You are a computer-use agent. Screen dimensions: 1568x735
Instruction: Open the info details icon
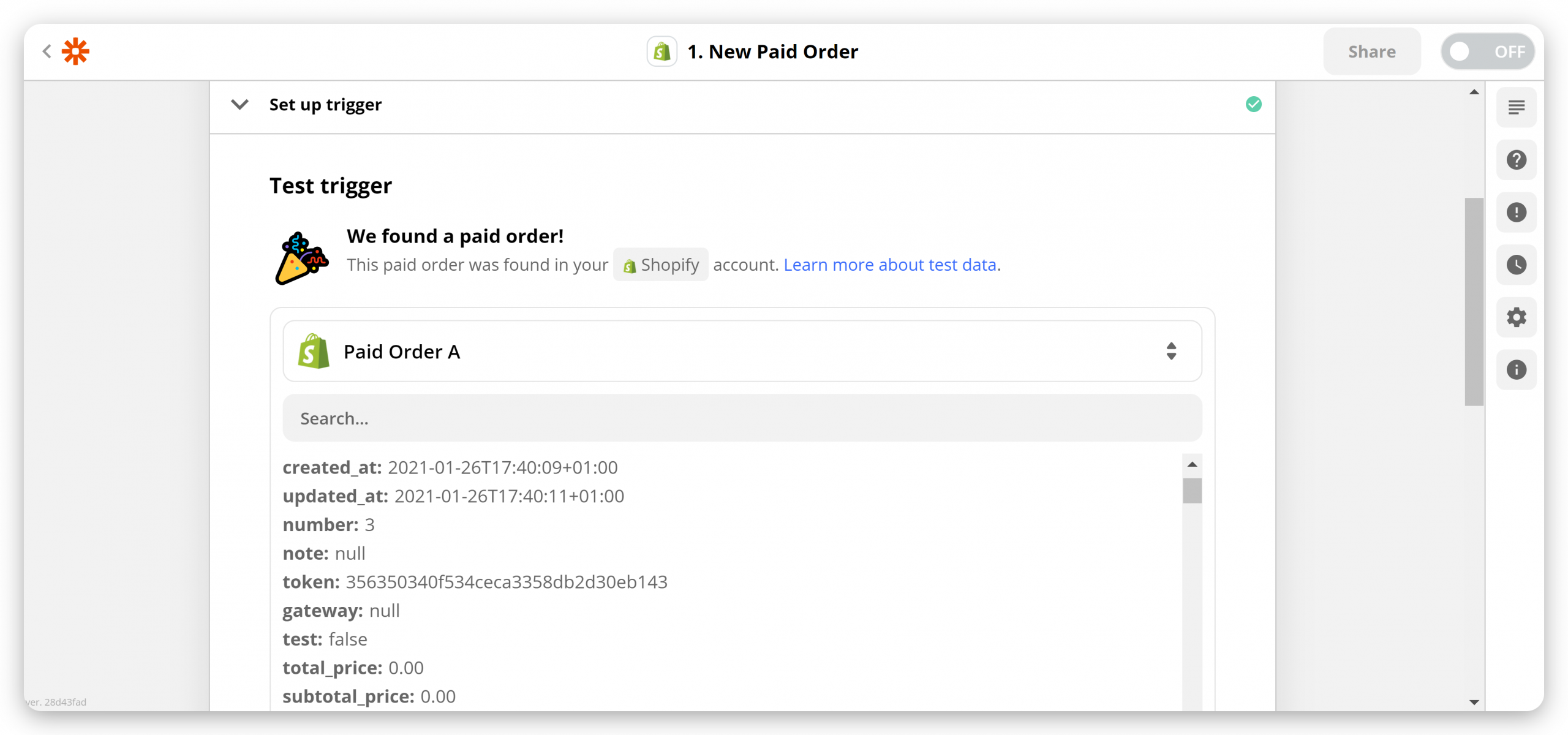click(1517, 370)
